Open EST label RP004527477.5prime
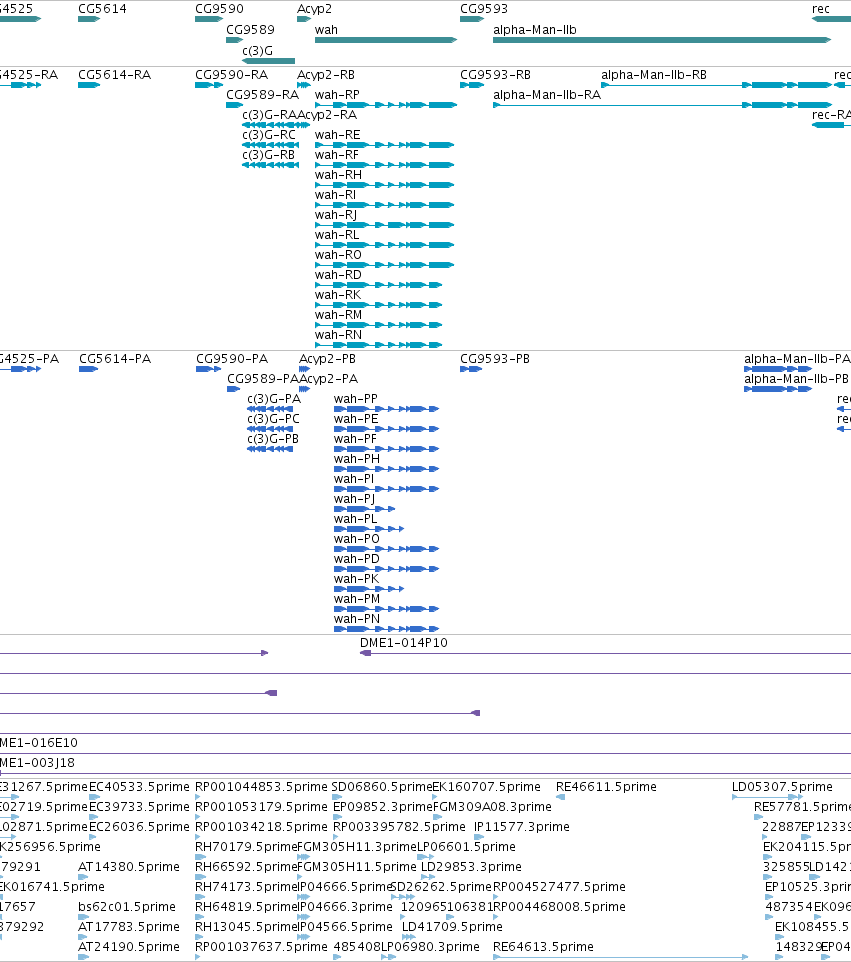This screenshot has height=962, width=851. pyautogui.click(x=560, y=887)
